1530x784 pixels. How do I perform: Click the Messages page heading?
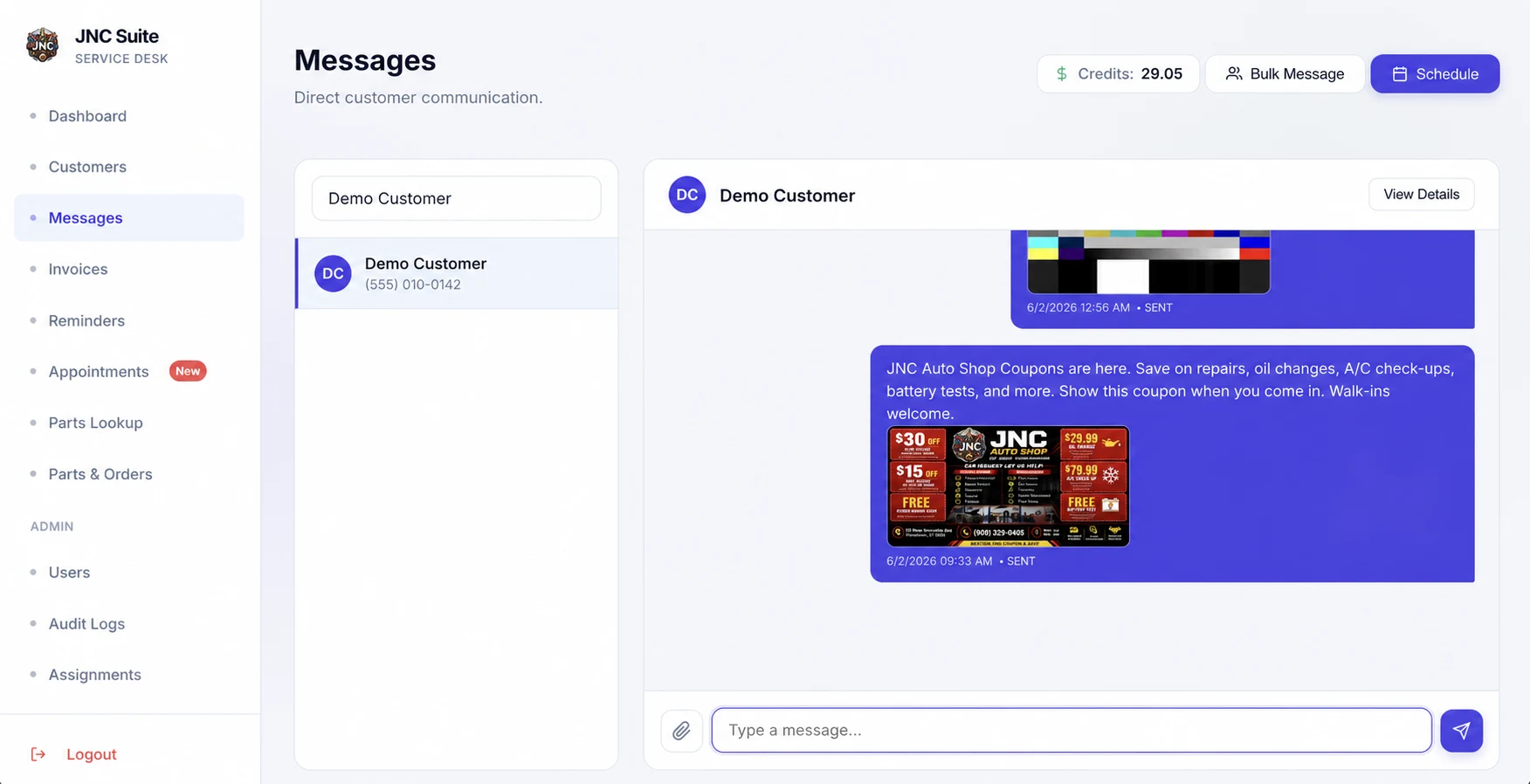tap(365, 60)
